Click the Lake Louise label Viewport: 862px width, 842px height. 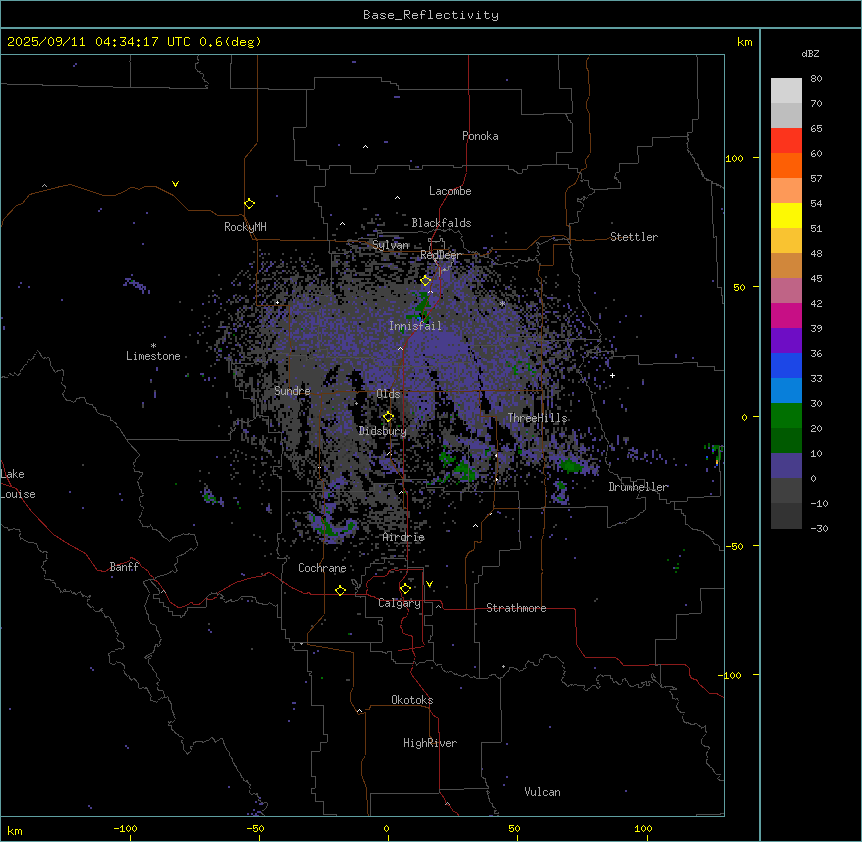coord(18,484)
